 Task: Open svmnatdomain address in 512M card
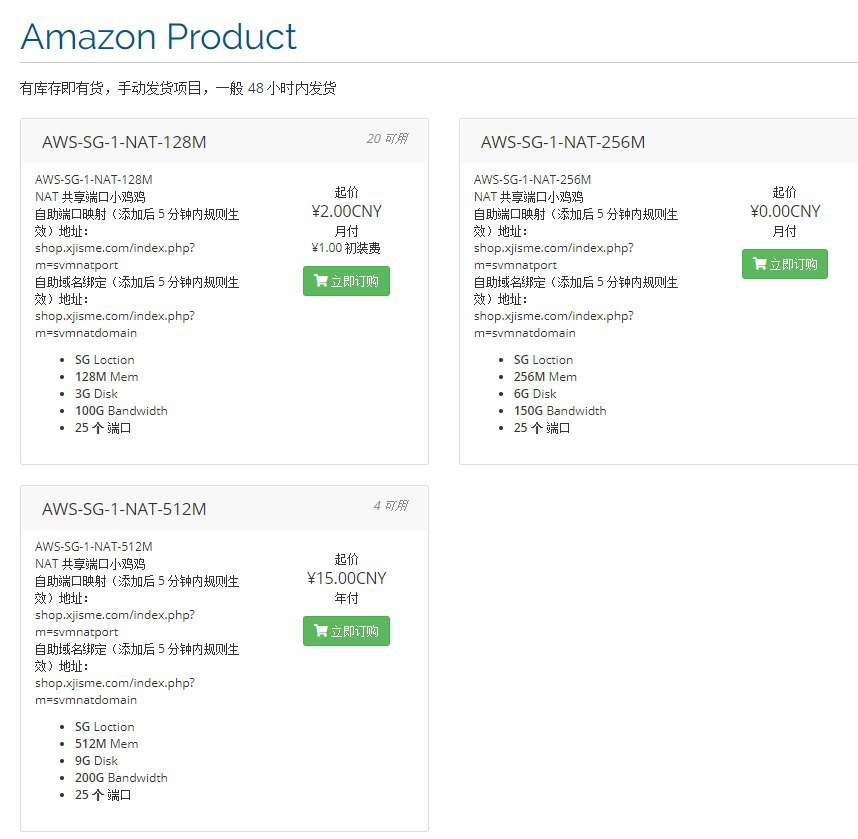click(x=115, y=691)
